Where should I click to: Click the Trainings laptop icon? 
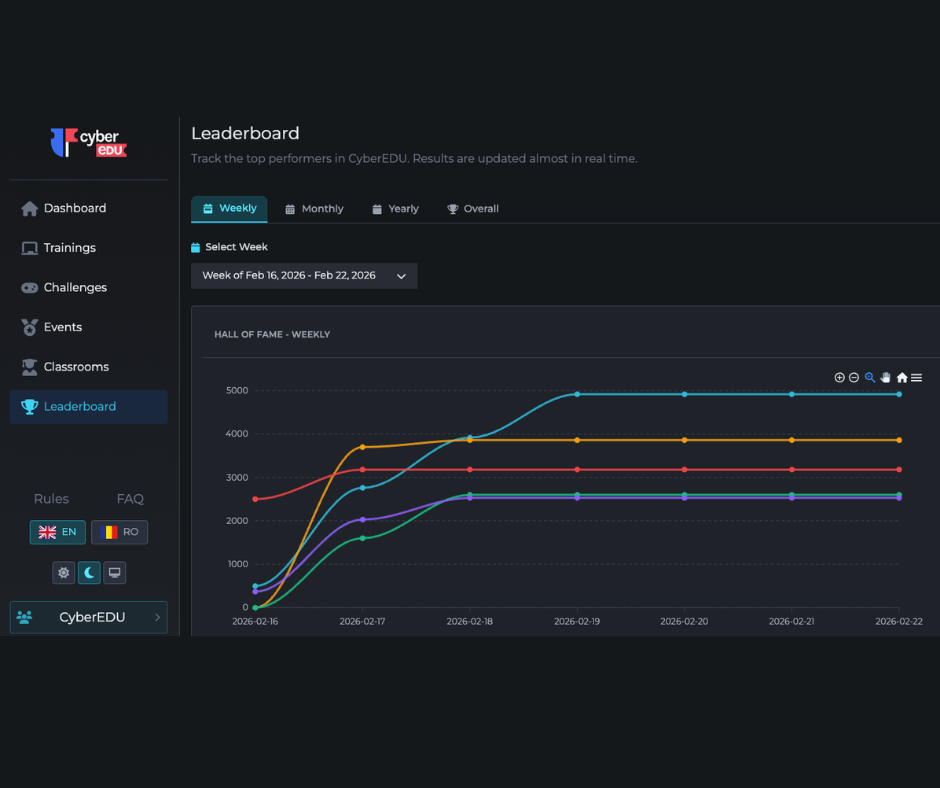coord(29,248)
